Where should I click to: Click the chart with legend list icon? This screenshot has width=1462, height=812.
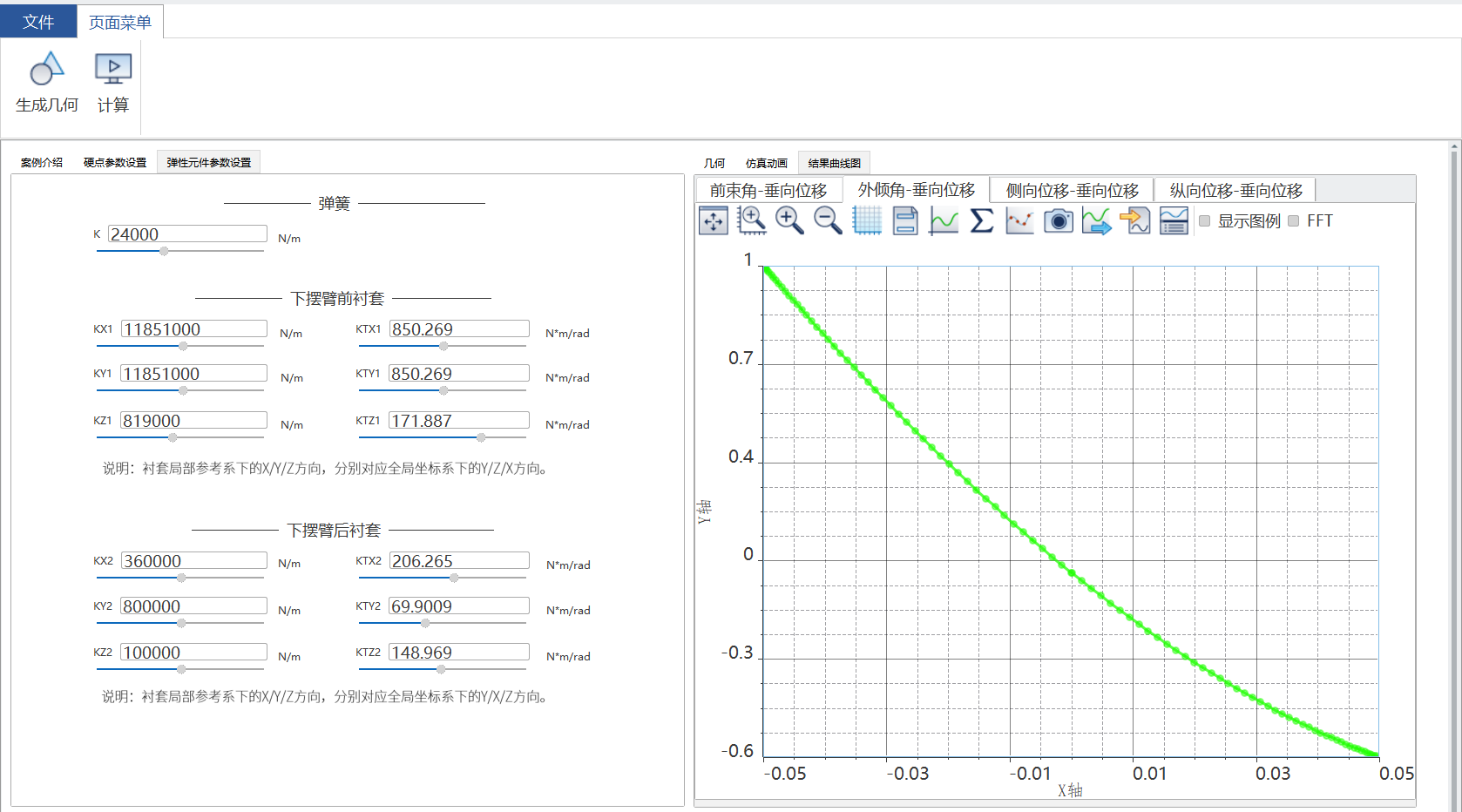tap(1174, 221)
